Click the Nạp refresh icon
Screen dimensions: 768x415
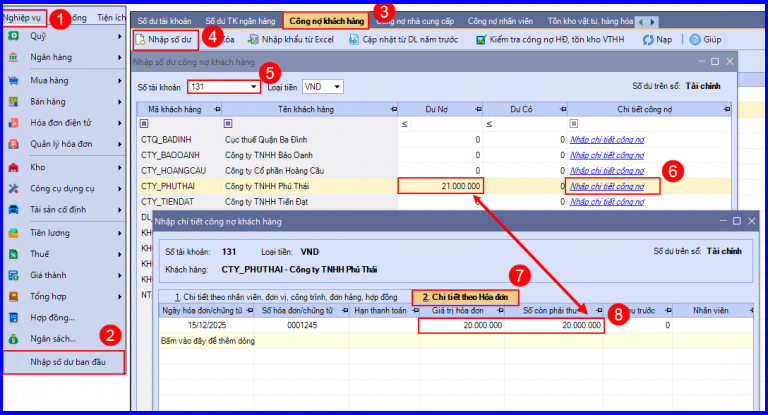coord(648,40)
